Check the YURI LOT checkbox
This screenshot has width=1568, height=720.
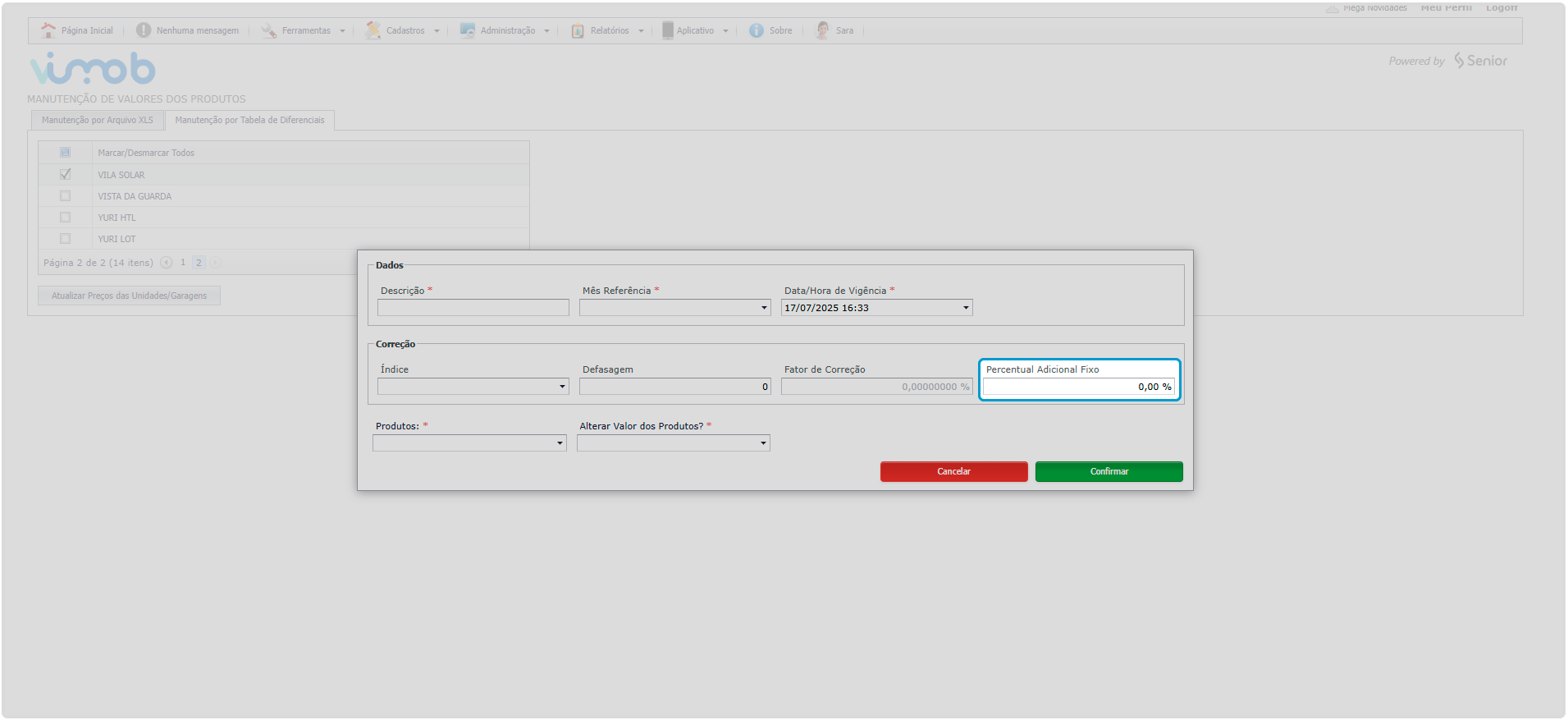coord(65,239)
